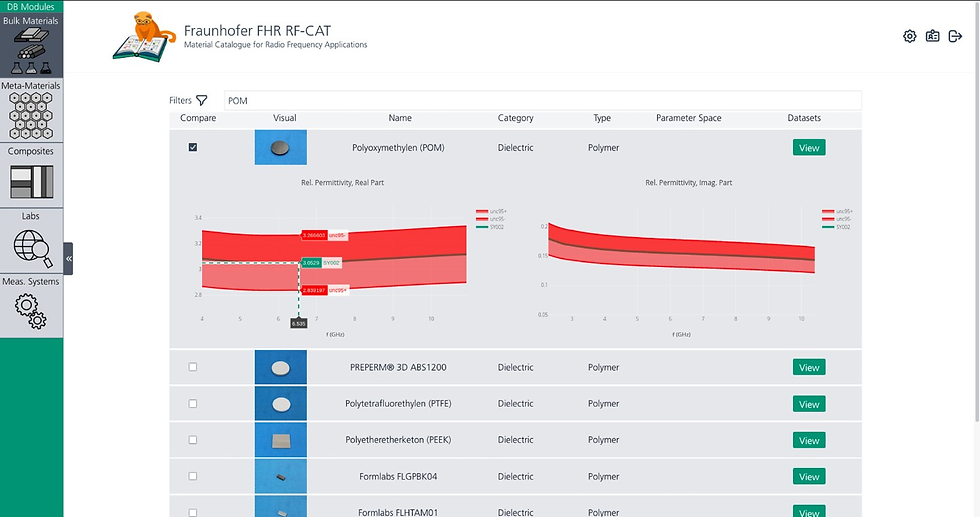Open the Formlabs FLGPBK04 thumbnail
The width and height of the screenshot is (980, 517).
click(x=281, y=476)
